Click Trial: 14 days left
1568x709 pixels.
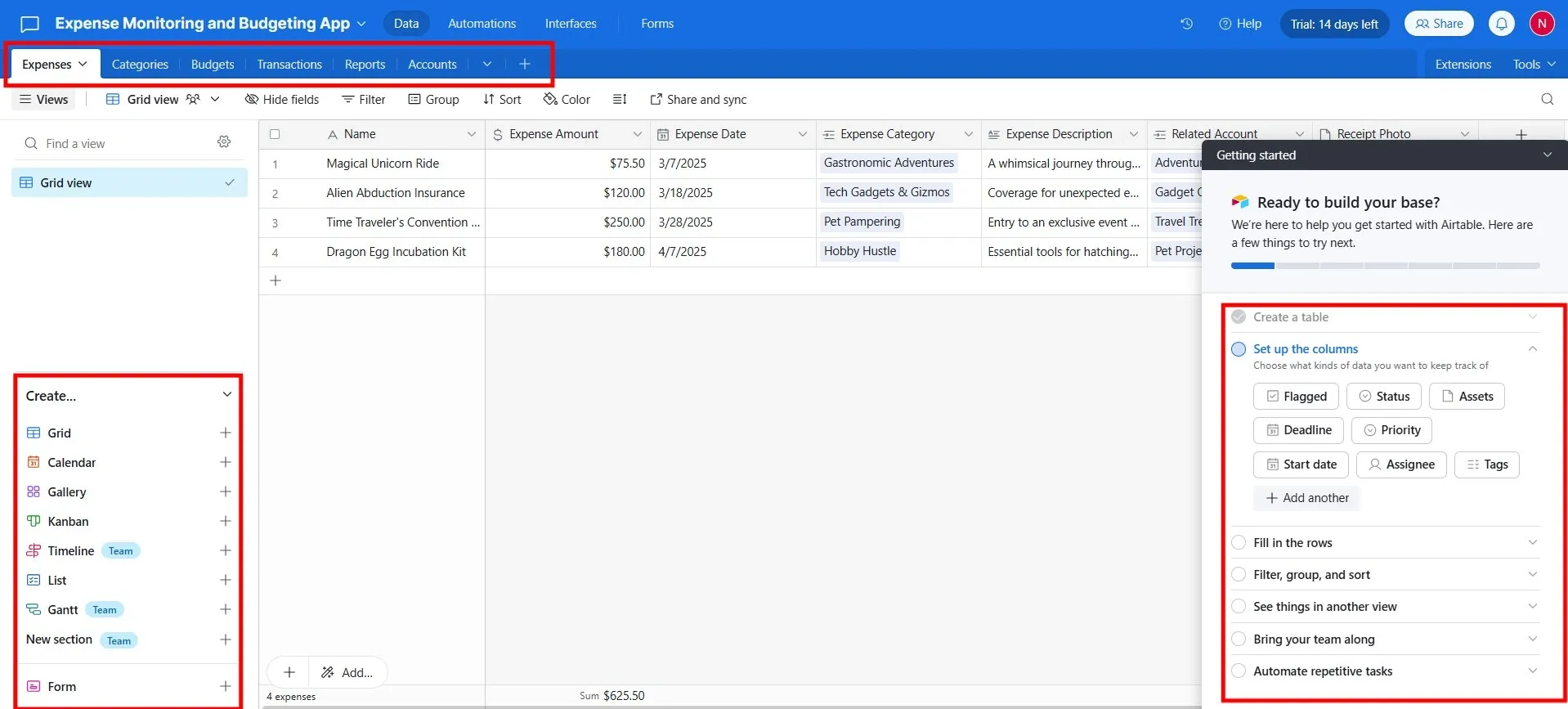1334,24
